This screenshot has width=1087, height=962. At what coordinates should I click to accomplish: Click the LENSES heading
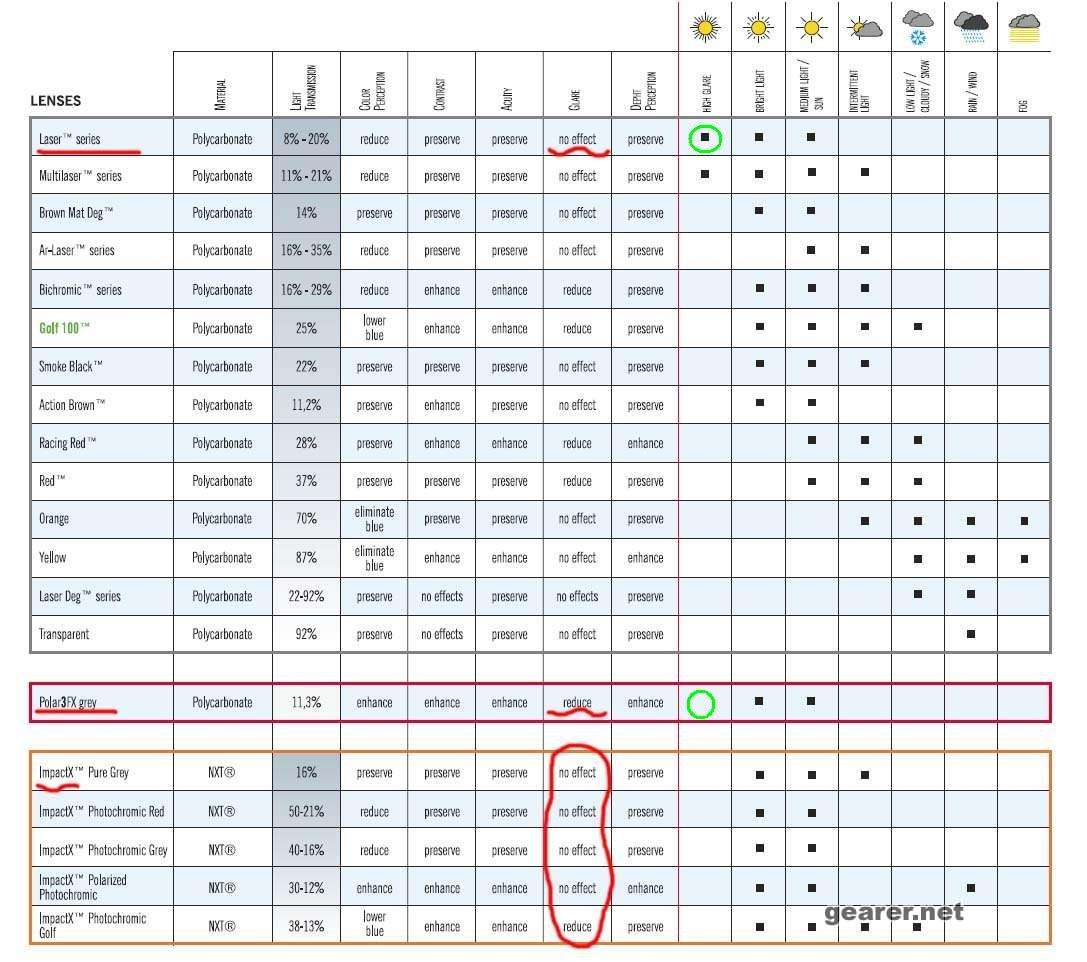click(55, 100)
